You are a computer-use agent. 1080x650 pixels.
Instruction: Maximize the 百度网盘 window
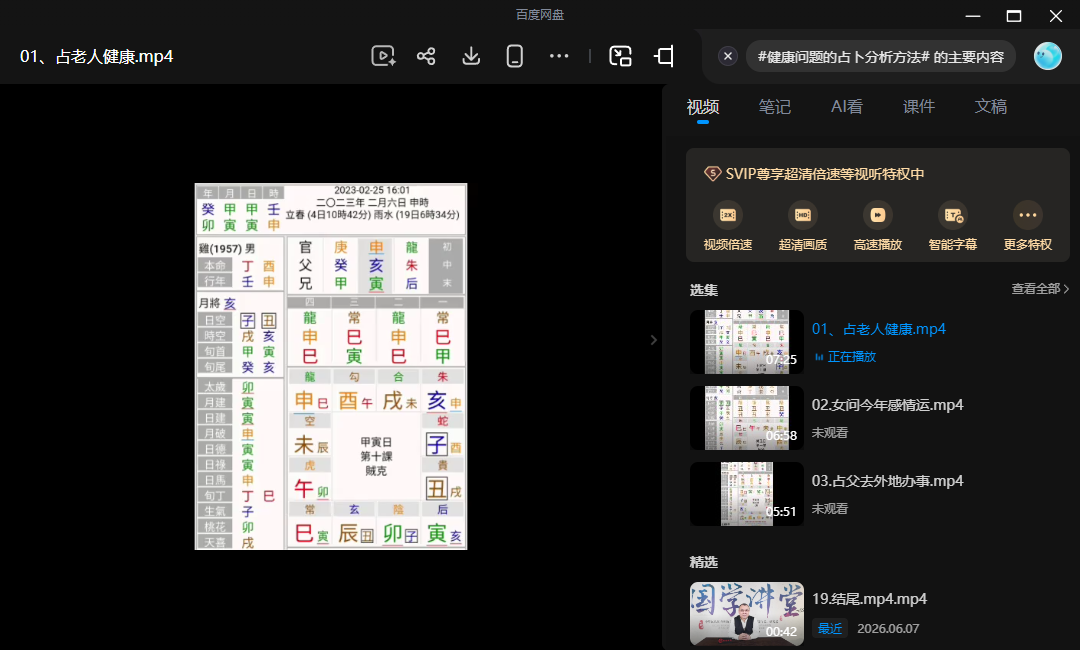click(1014, 16)
